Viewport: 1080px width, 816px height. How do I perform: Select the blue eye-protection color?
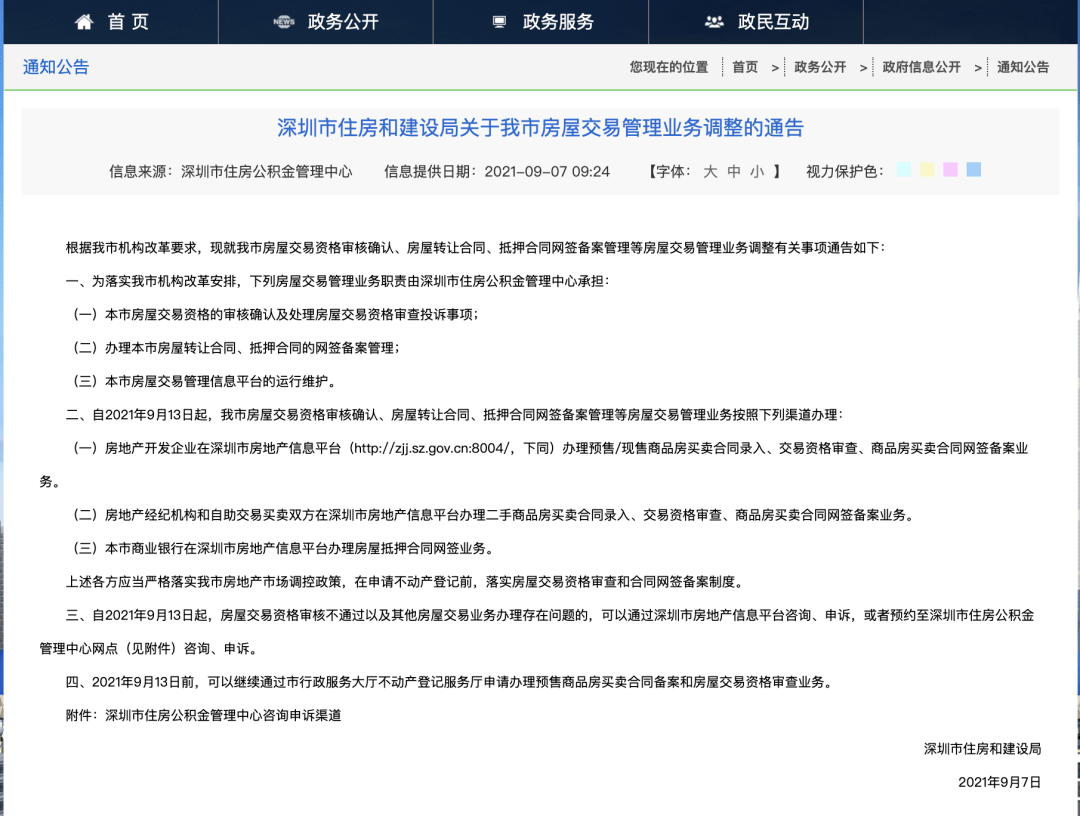[x=974, y=170]
